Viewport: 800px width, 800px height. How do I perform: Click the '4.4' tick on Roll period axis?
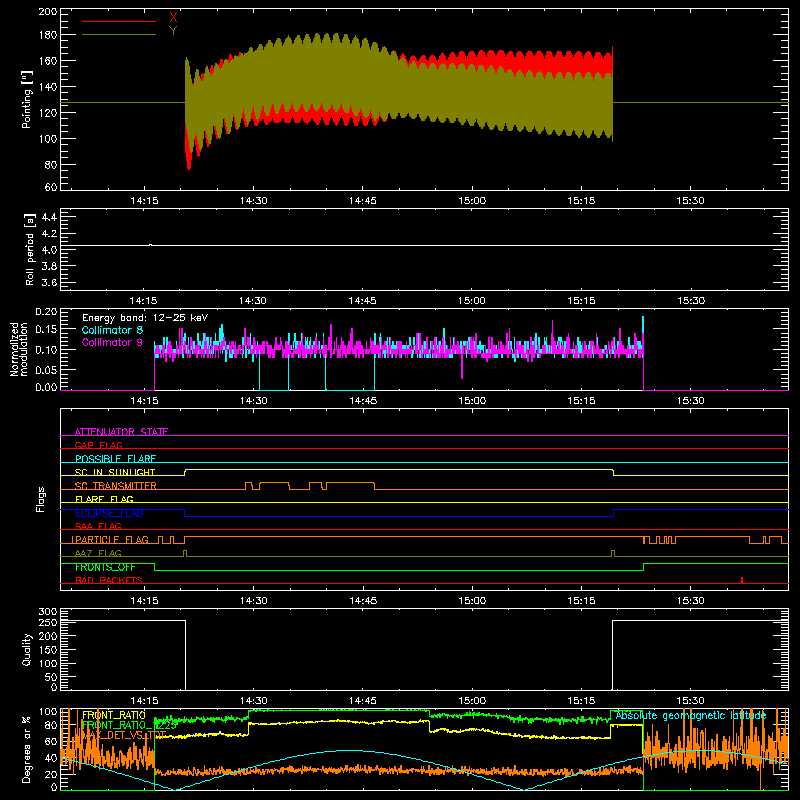pyautogui.click(x=49, y=217)
